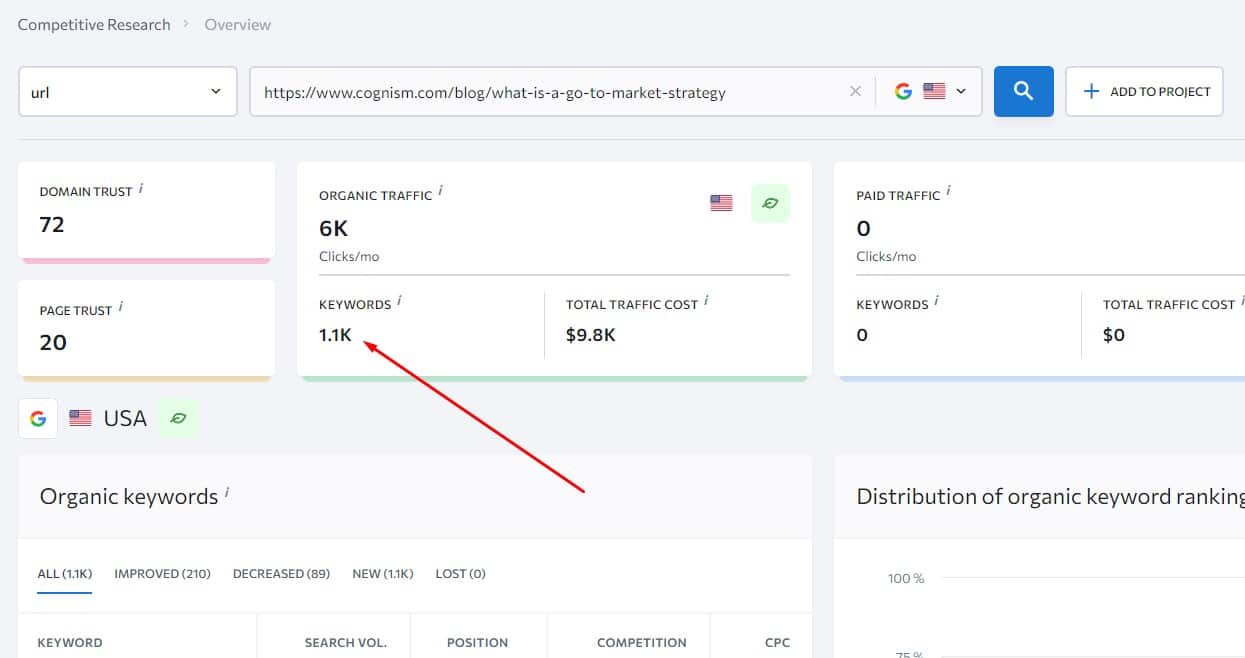Open Competitive Research breadcrumb
Viewport: 1245px width, 658px height.
point(94,24)
